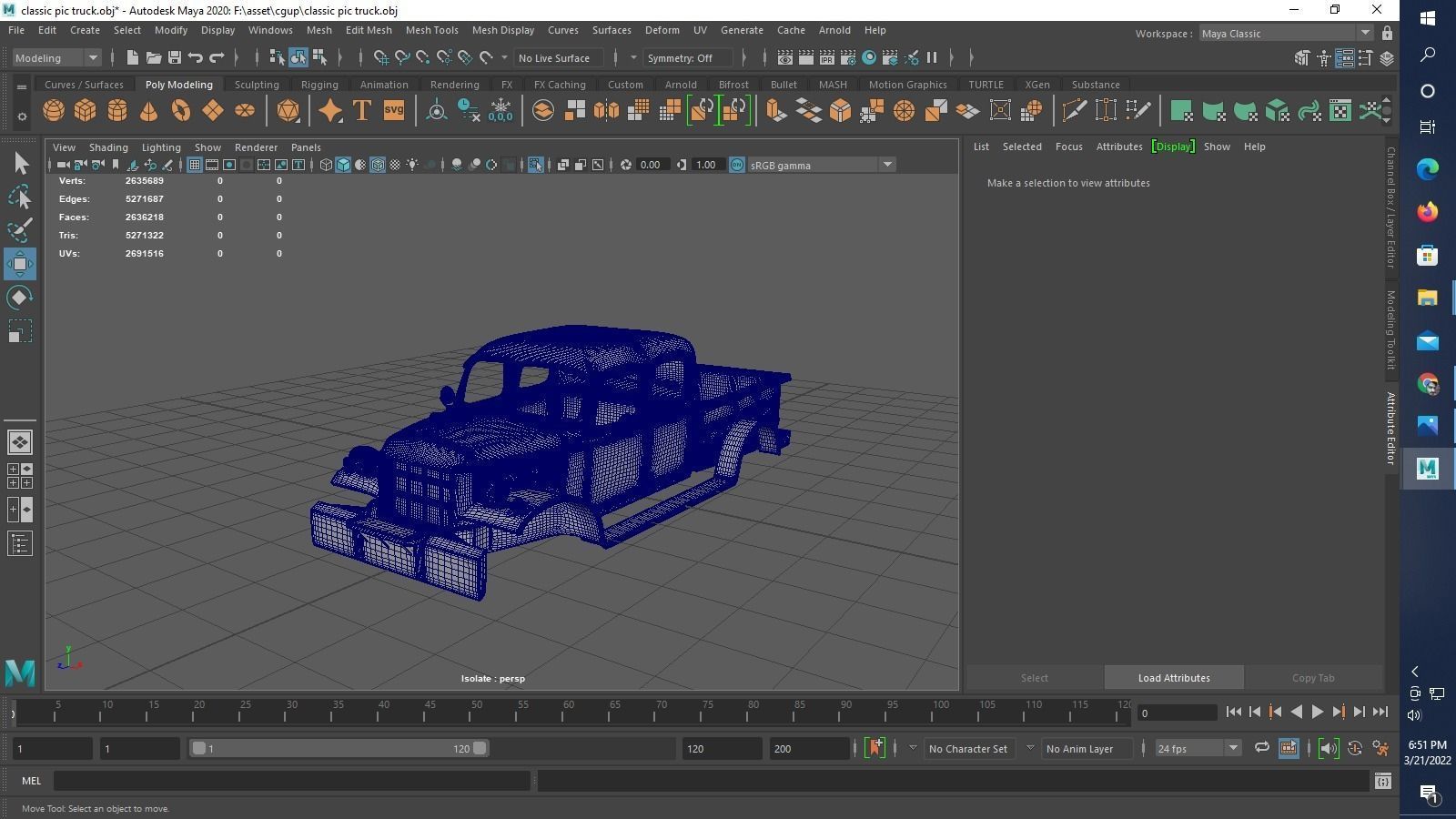This screenshot has height=819, width=1456.
Task: Toggle isolate select in viewport
Action: 535,165
